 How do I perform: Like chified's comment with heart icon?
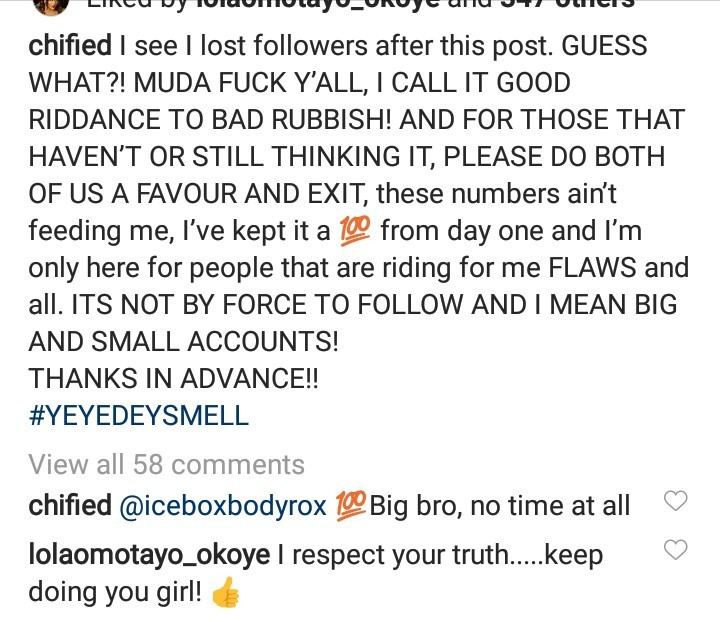click(x=676, y=500)
